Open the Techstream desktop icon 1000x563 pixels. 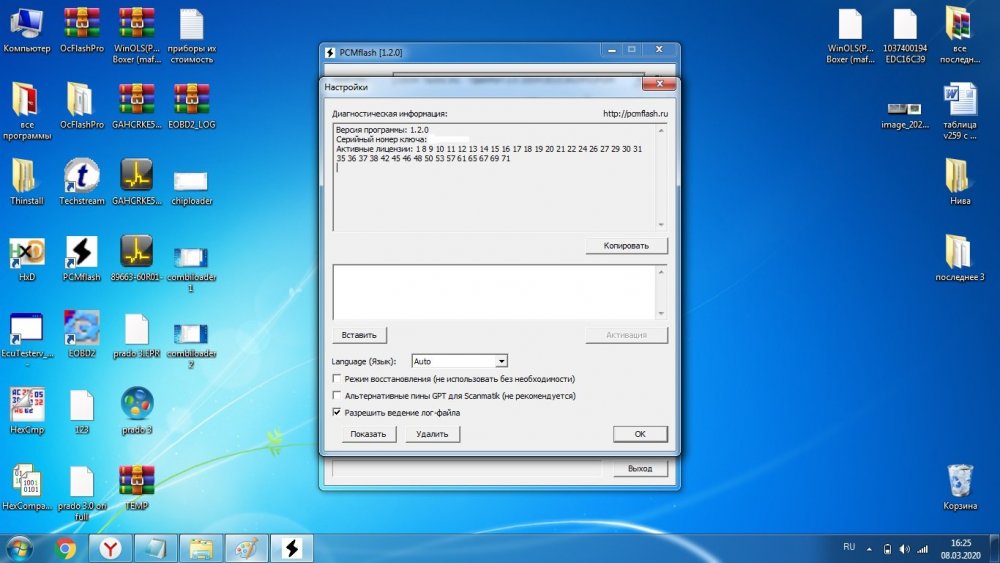[81, 178]
